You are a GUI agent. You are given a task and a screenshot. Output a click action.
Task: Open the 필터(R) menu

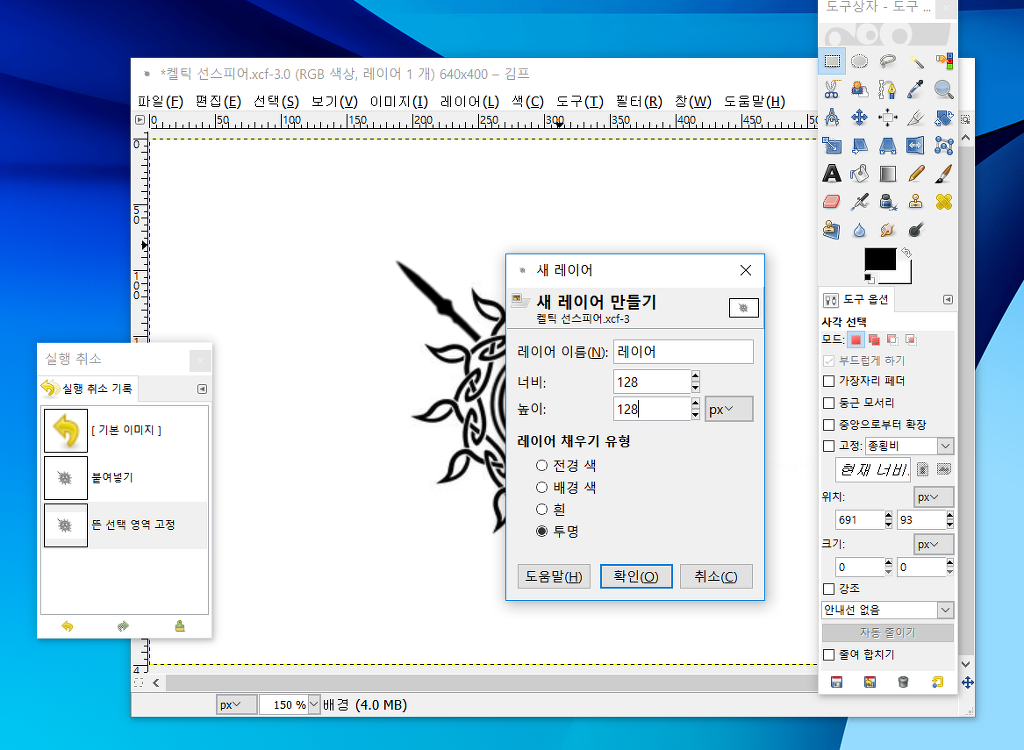tap(638, 101)
